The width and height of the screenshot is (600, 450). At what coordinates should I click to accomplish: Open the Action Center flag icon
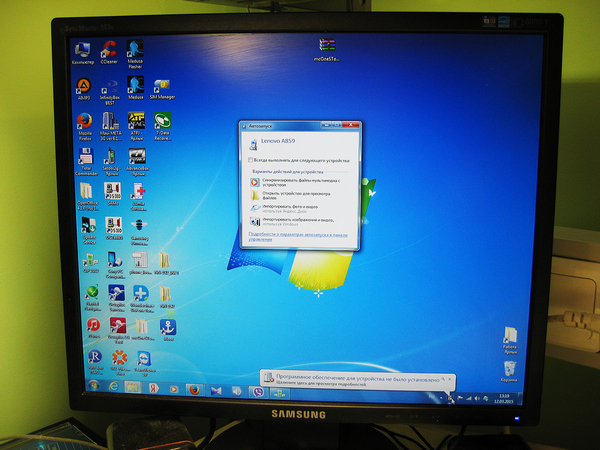pyautogui.click(x=460, y=398)
